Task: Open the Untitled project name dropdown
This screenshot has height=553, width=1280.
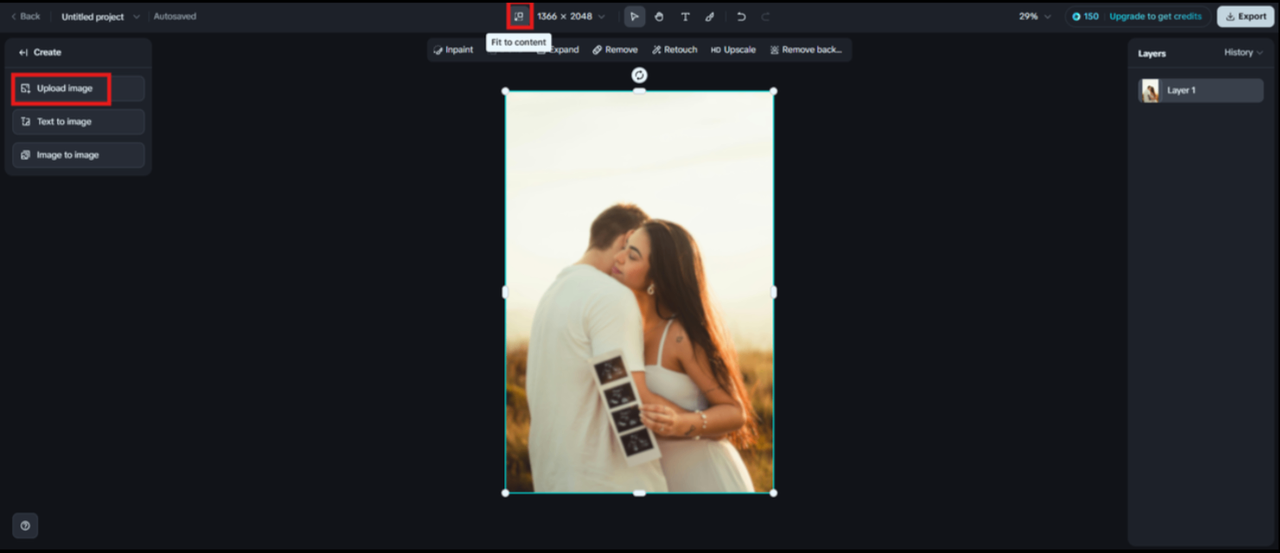Action: [x=100, y=16]
